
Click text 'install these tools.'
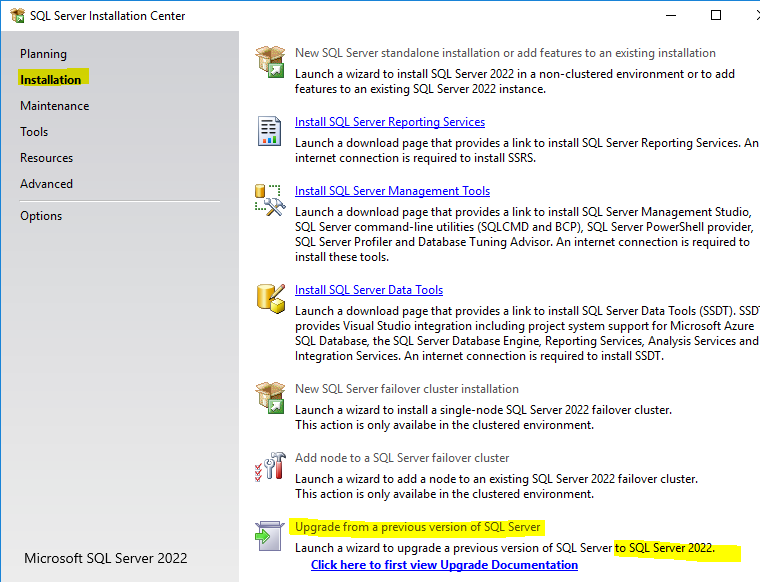point(342,257)
